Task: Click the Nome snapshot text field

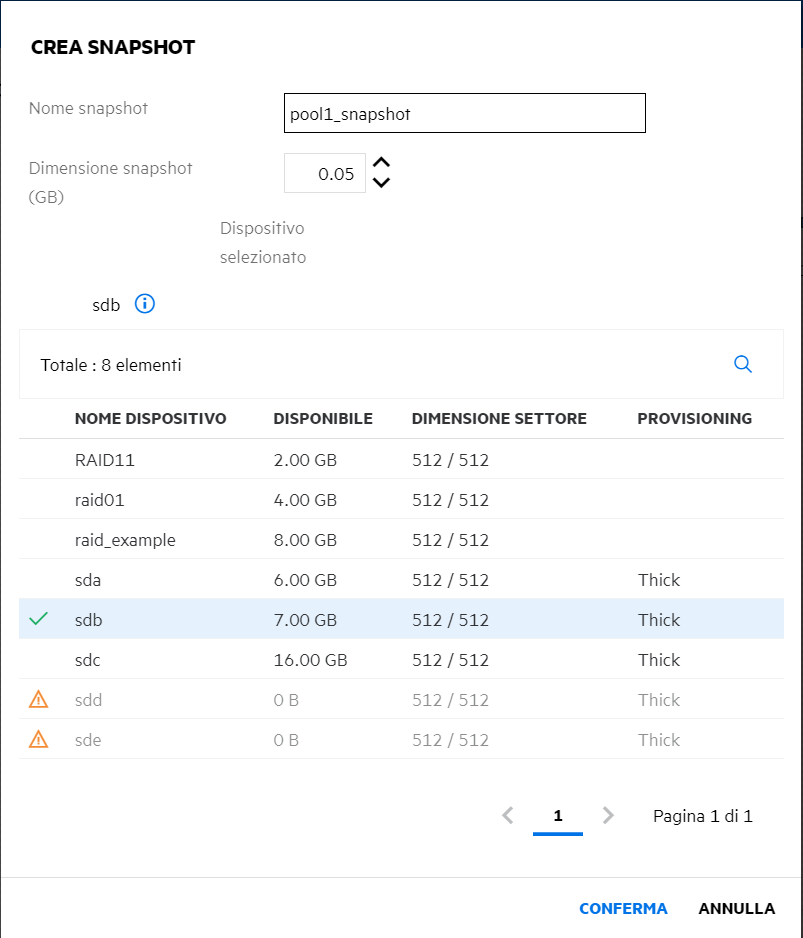Action: coord(465,114)
